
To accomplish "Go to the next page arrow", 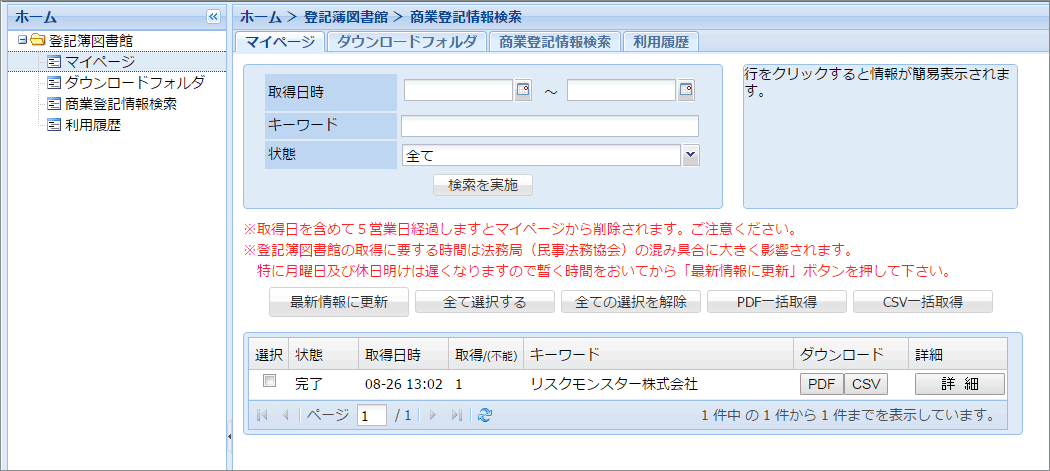I will click(434, 415).
